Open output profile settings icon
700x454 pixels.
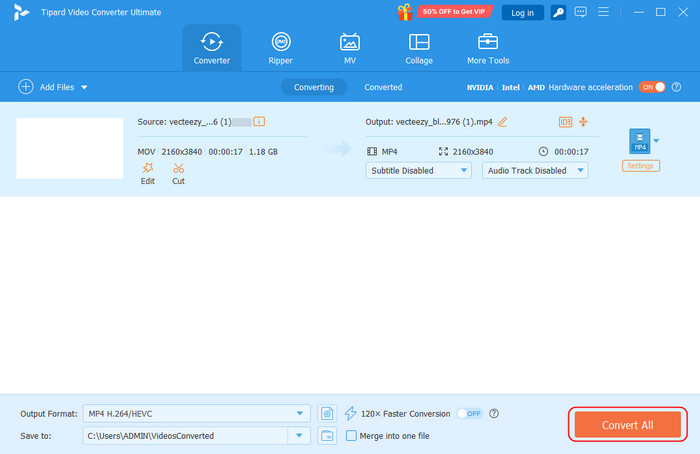coord(327,413)
